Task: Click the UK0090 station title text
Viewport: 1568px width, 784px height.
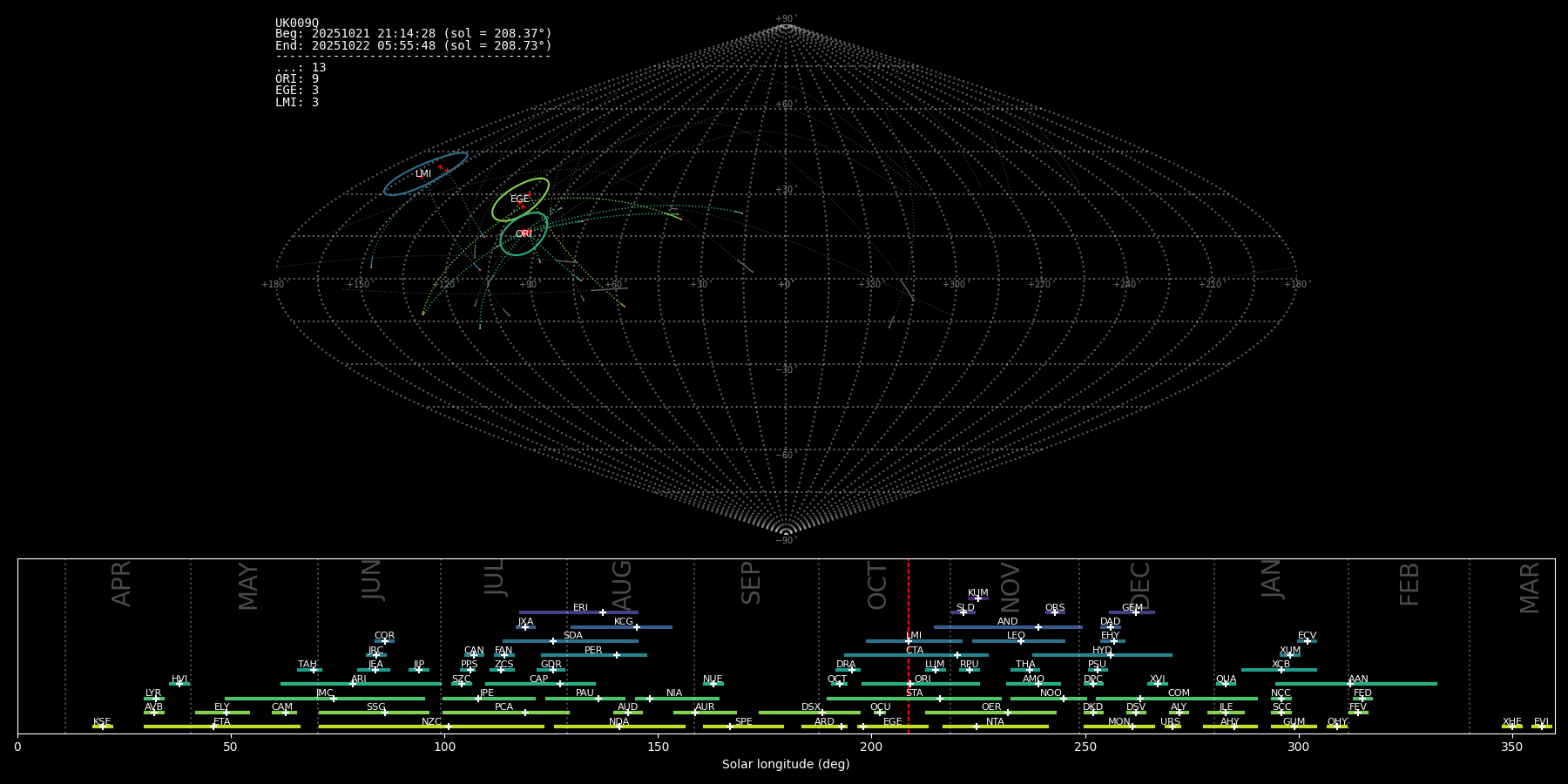Action: coord(297,23)
